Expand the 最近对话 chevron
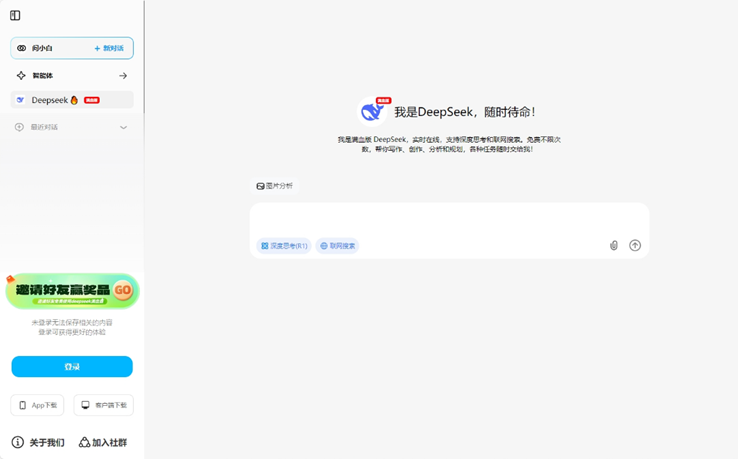This screenshot has width=738, height=459. tap(123, 127)
